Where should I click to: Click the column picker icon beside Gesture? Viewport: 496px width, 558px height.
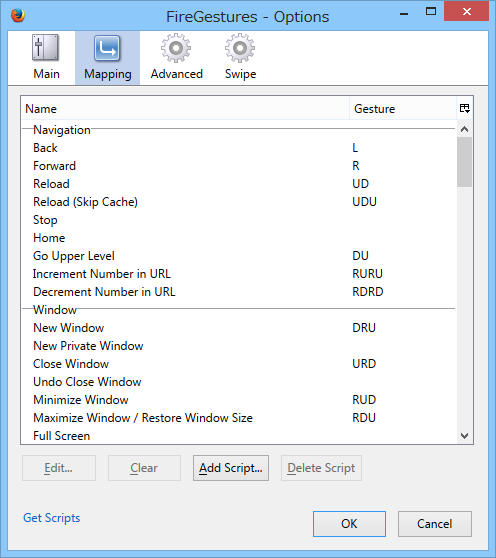pos(465,109)
